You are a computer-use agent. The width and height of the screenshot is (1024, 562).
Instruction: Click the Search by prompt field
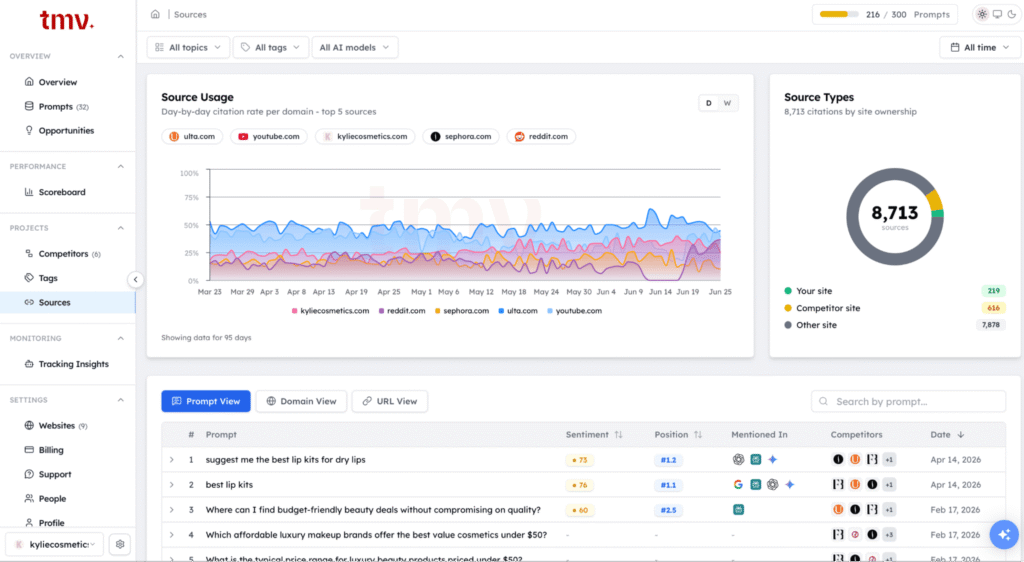(908, 401)
